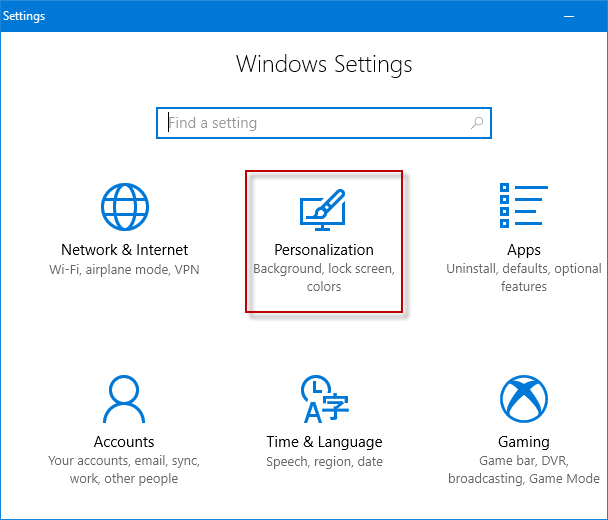608x520 pixels.
Task: Open the Apps list icon
Action: 524,206
